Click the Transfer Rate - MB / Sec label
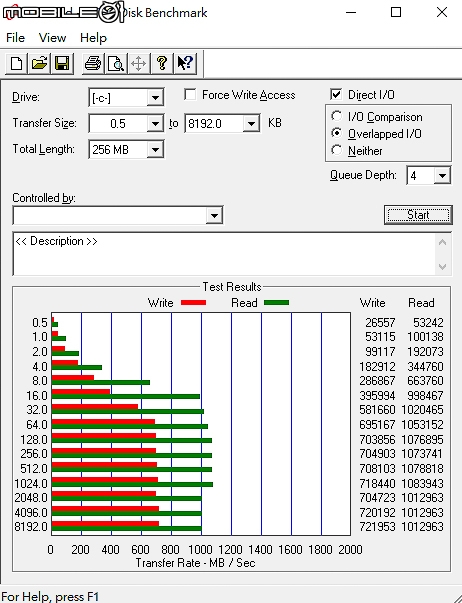This screenshot has height=603, width=462. (x=195, y=563)
